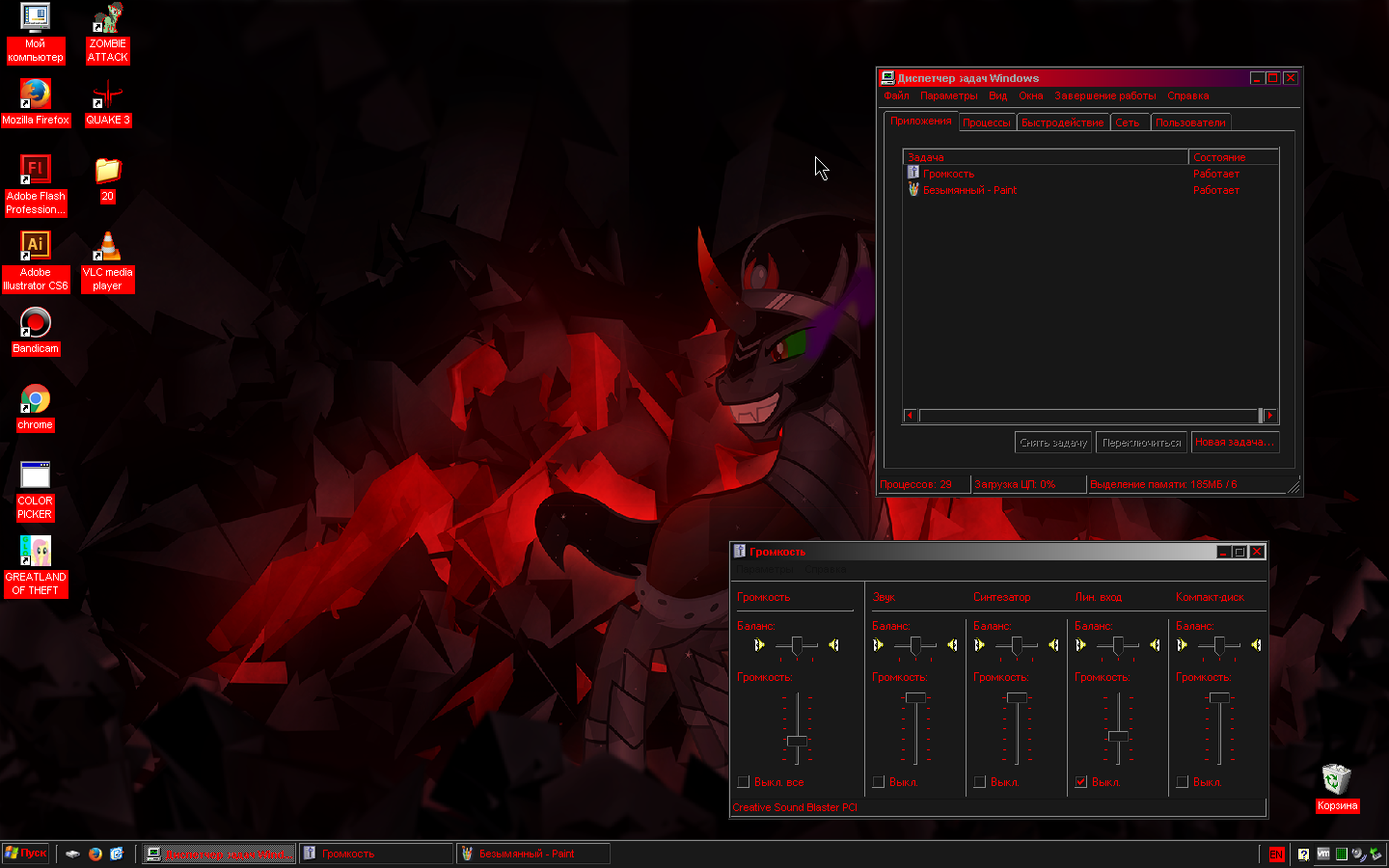Click the Пуск start button

click(26, 854)
